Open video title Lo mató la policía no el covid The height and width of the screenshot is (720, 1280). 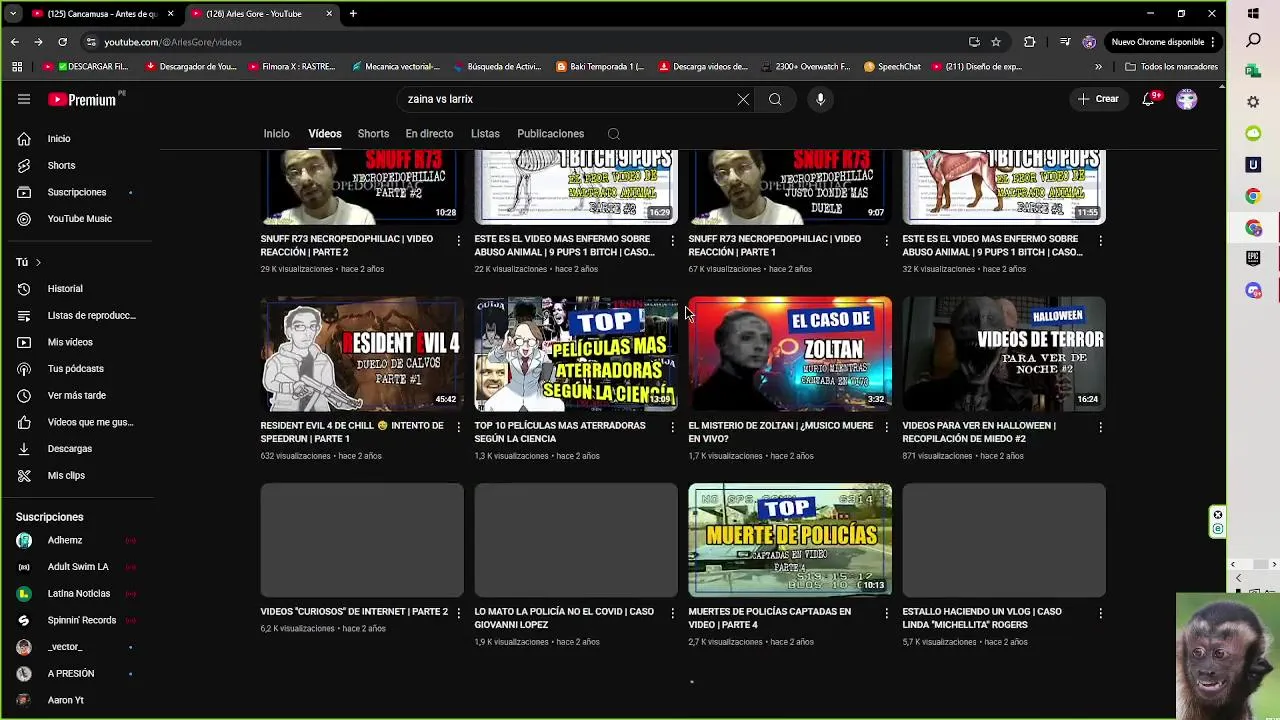click(x=564, y=618)
